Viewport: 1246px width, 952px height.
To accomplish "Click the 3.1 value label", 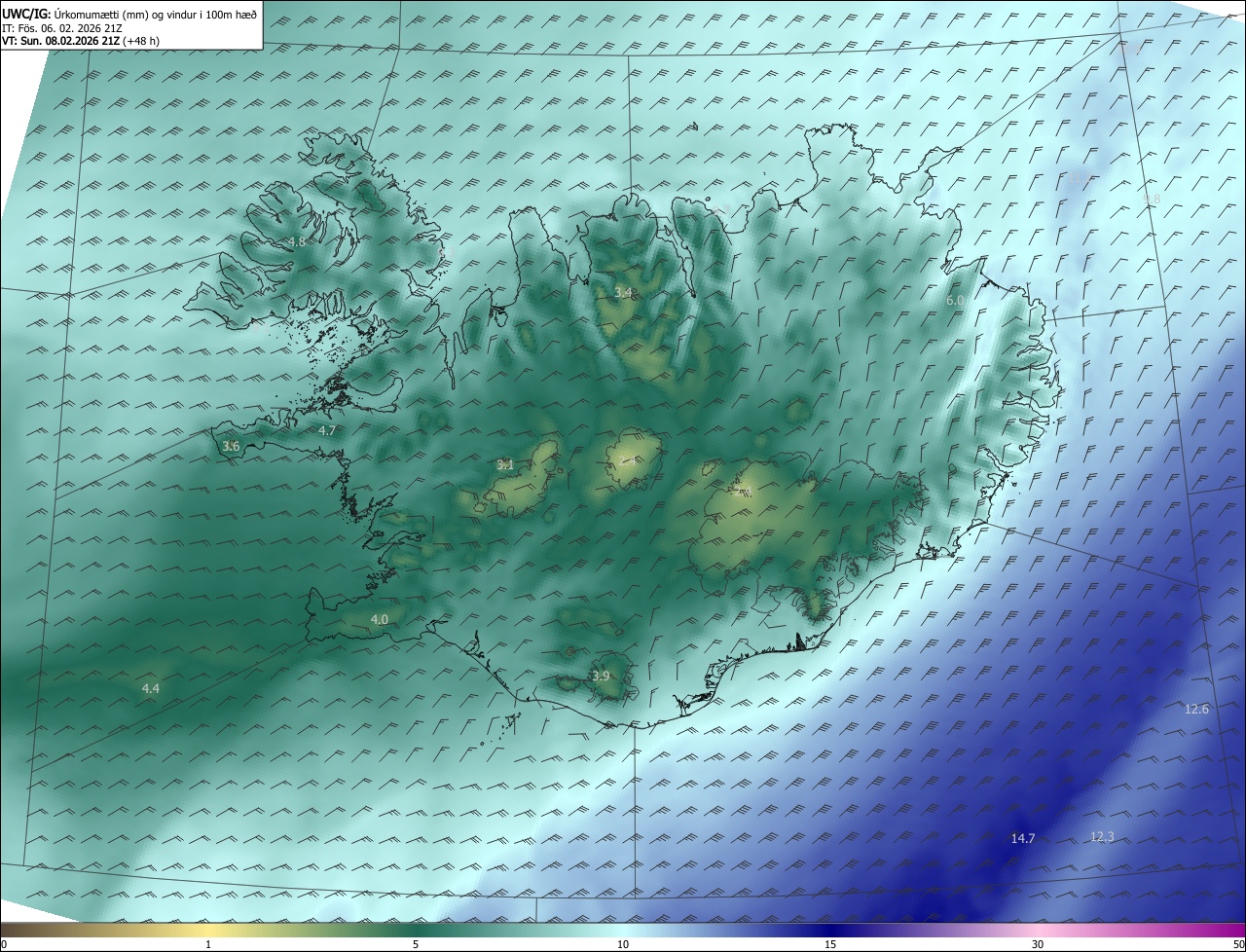I will click(x=505, y=465).
